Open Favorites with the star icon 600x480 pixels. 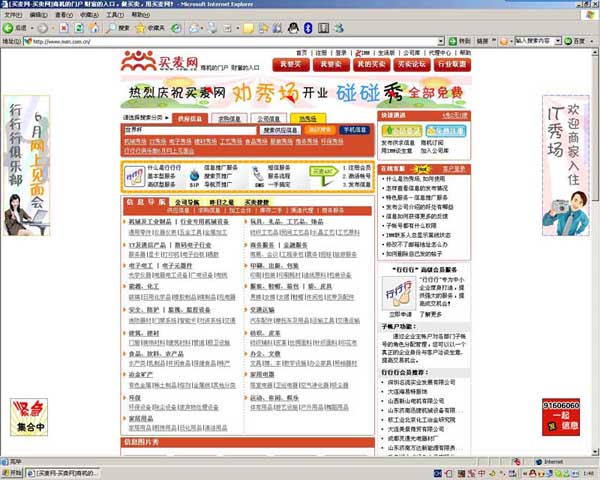pyautogui.click(x=150, y=28)
